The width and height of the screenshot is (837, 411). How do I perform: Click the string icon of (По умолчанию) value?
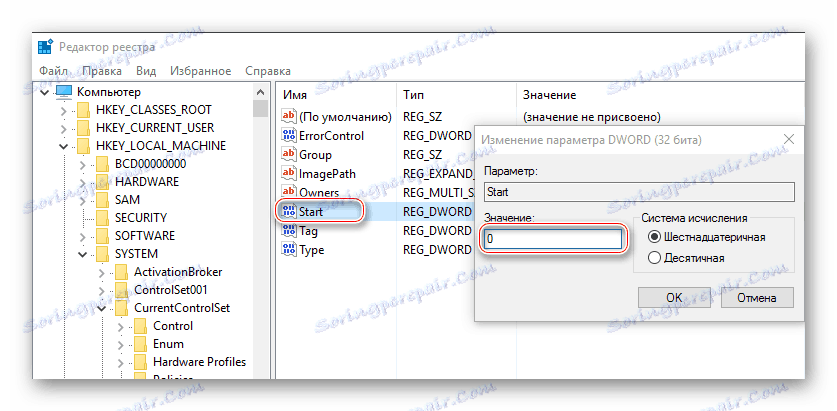pyautogui.click(x=288, y=116)
